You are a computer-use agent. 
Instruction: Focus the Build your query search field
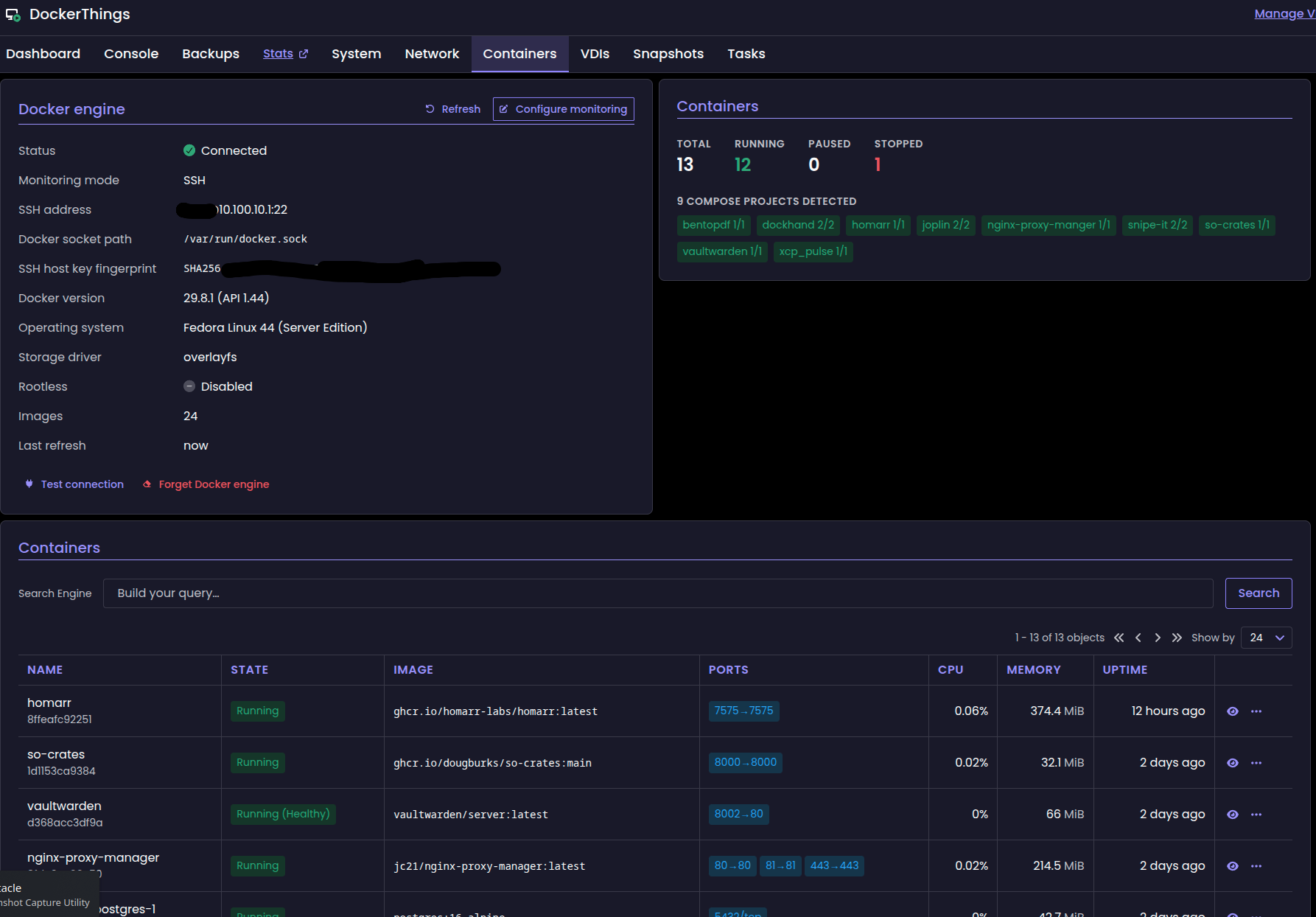(658, 593)
